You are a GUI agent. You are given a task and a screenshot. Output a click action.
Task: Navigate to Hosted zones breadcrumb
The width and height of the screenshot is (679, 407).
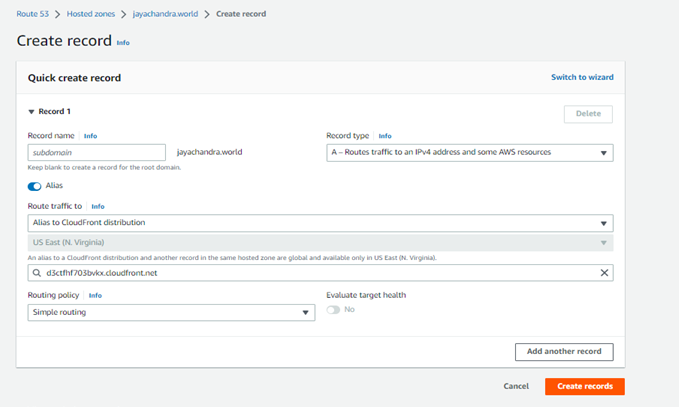tap(91, 14)
